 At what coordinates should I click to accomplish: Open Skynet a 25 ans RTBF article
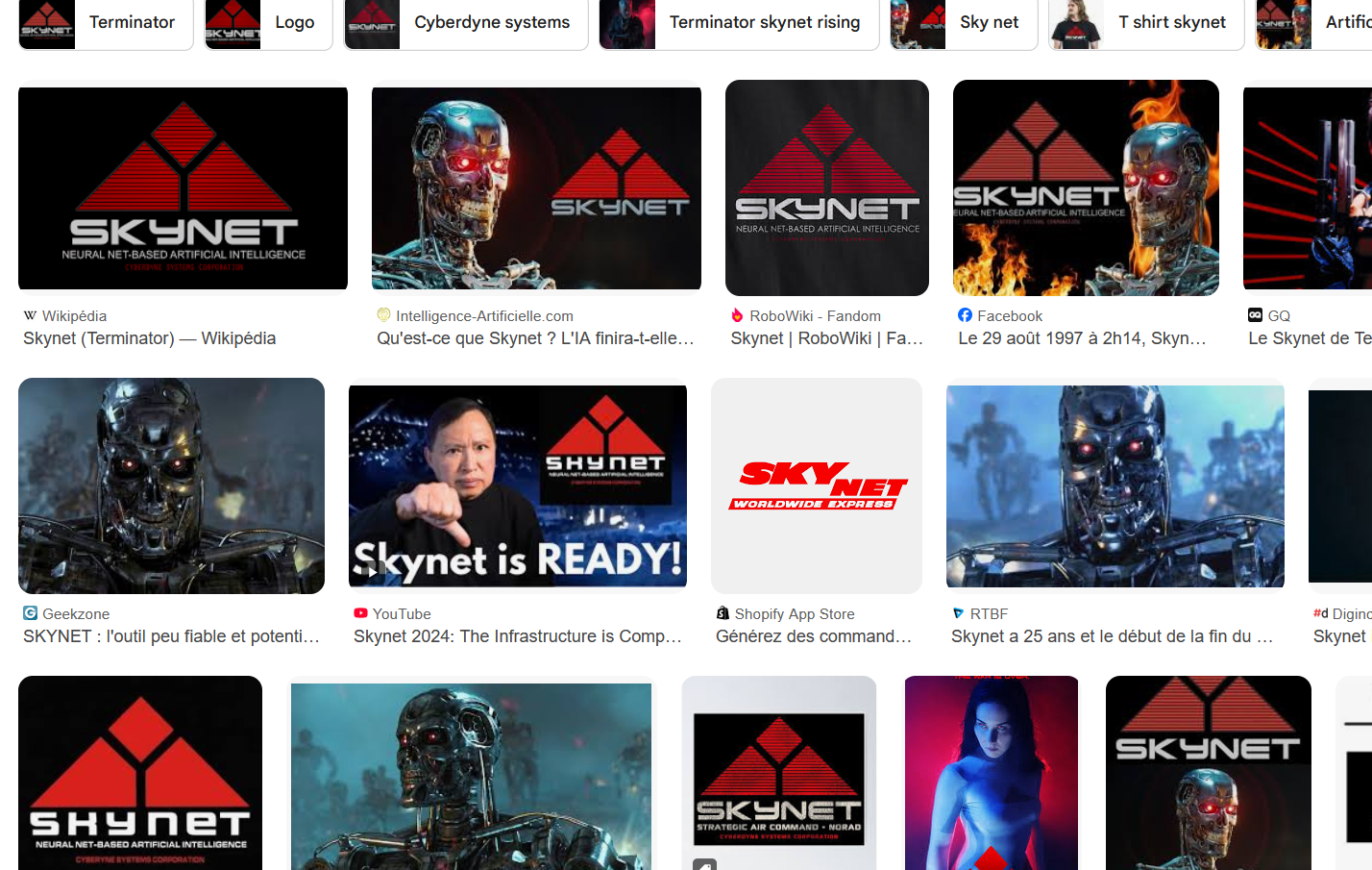[x=1113, y=636]
